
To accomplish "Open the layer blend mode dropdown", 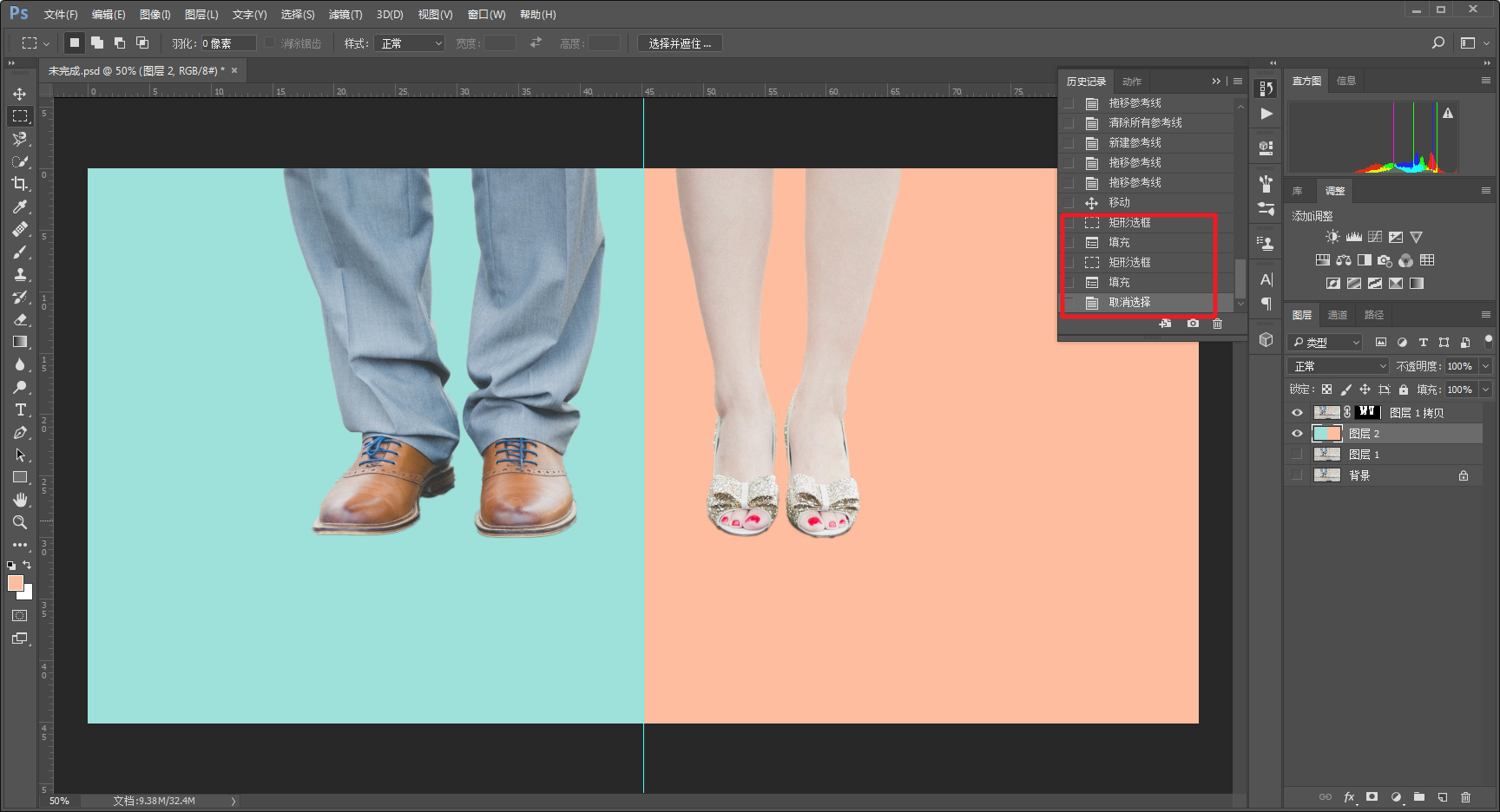I will tap(1338, 366).
